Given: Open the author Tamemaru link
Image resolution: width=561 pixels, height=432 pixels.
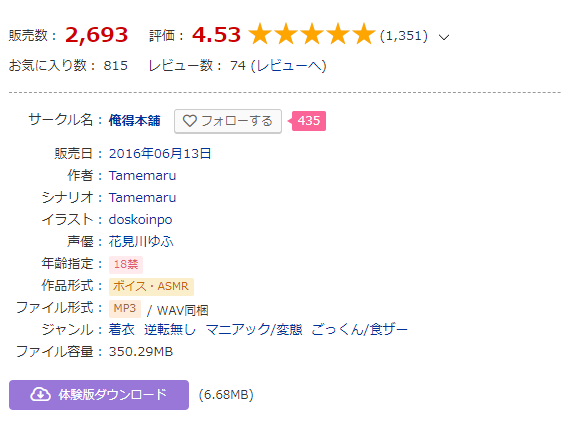Looking at the screenshot, I should coord(142,176).
